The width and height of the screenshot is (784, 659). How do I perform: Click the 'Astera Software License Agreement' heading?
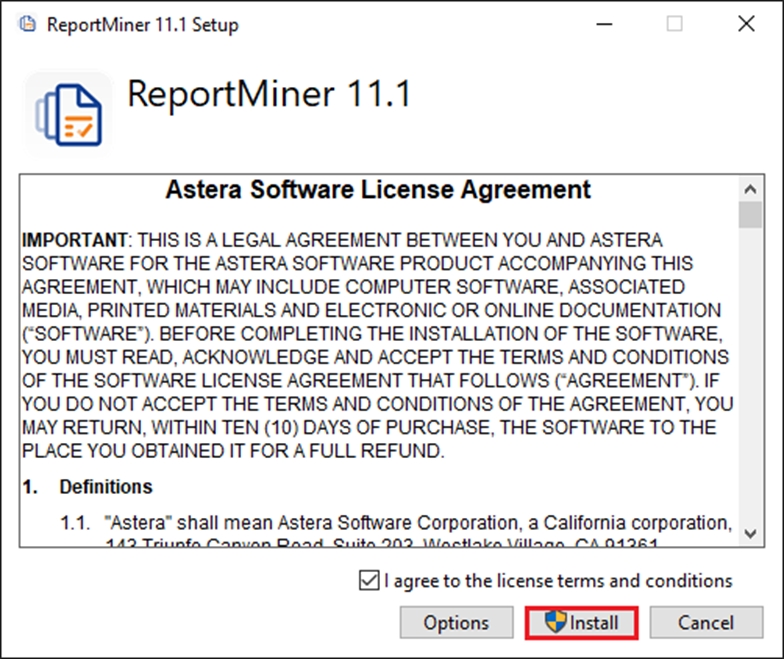click(x=378, y=190)
